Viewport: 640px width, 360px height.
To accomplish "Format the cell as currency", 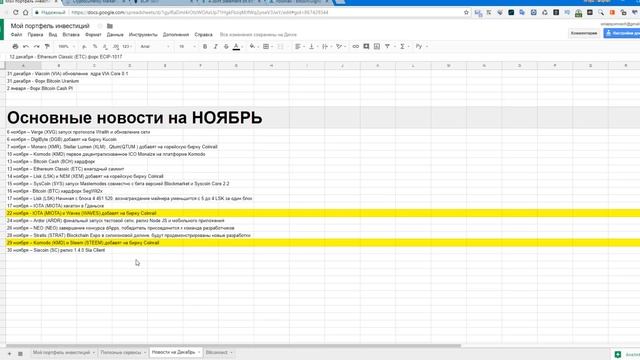I will [x=84, y=47].
